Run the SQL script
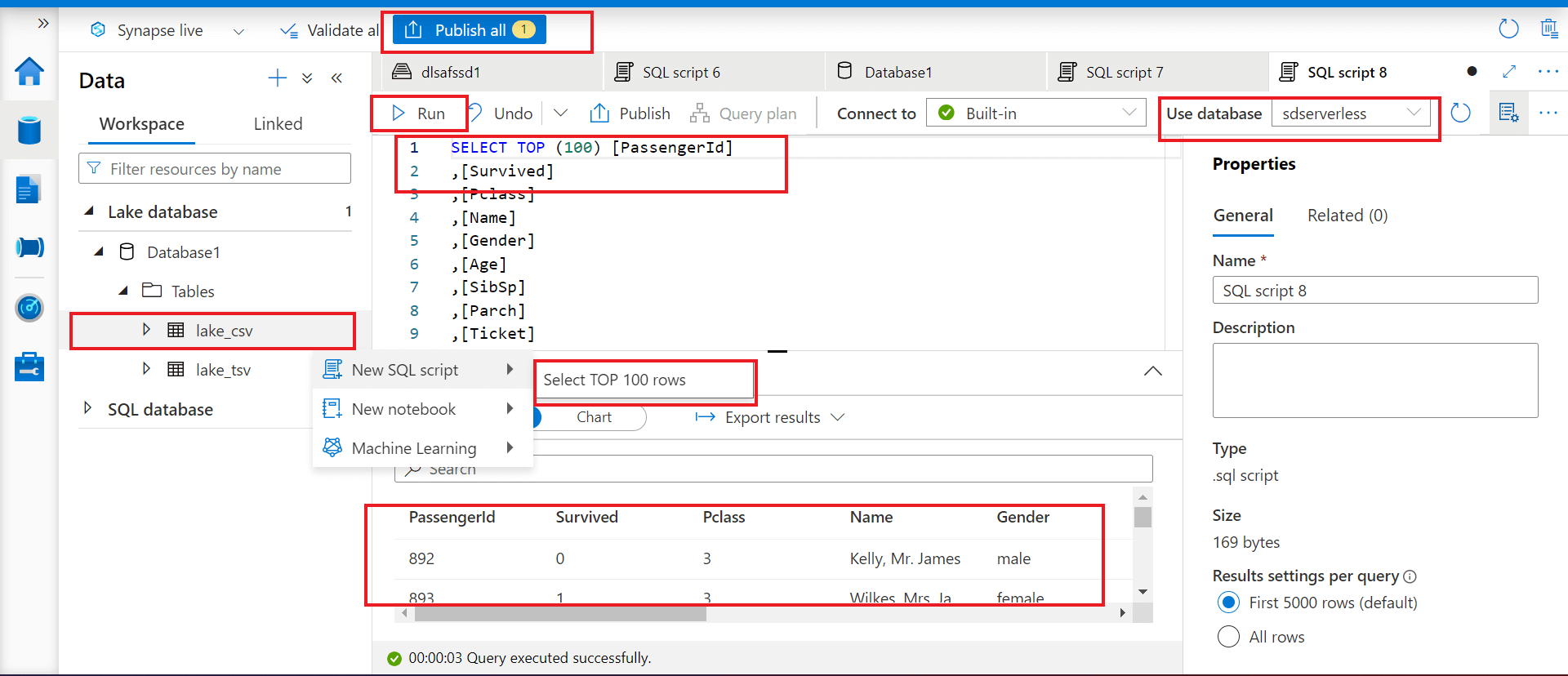The width and height of the screenshot is (1568, 676). click(x=418, y=113)
